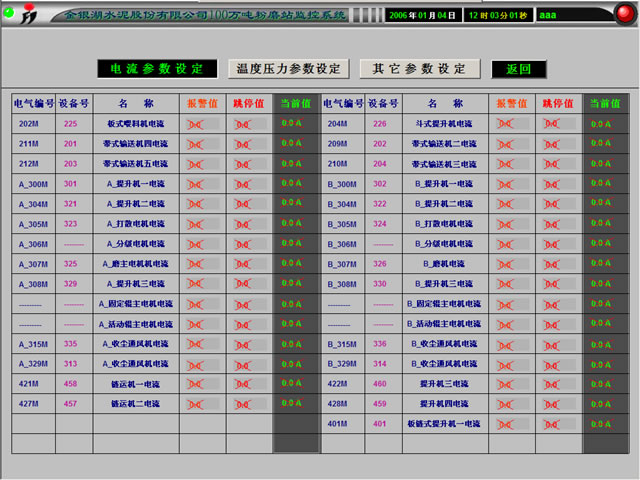Click the green status light at top-left
The image size is (640, 480).
point(9,13)
